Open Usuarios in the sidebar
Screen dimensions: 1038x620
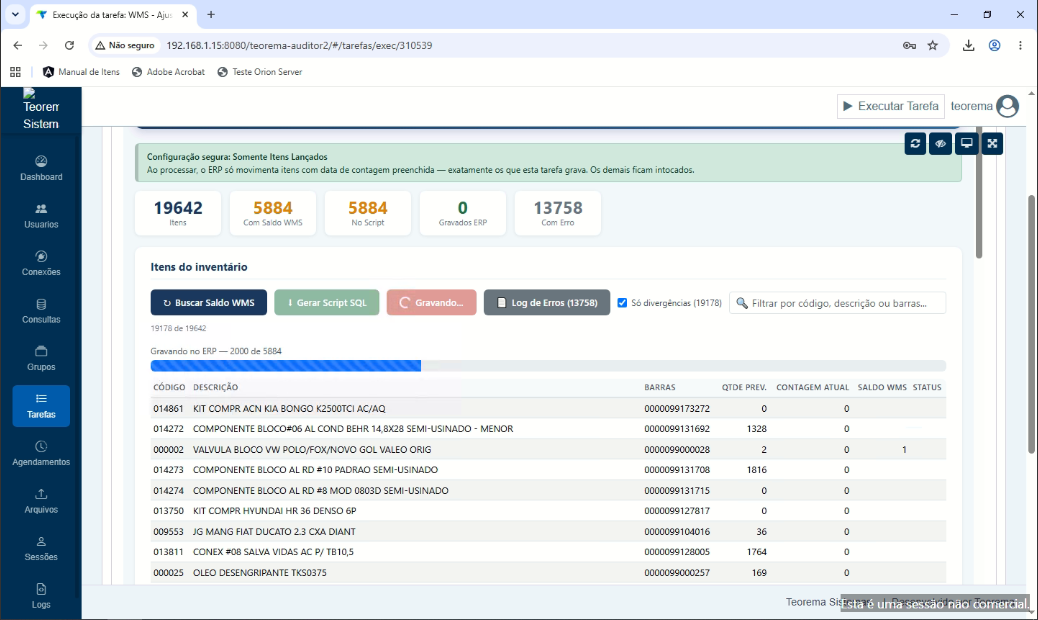pos(41,216)
